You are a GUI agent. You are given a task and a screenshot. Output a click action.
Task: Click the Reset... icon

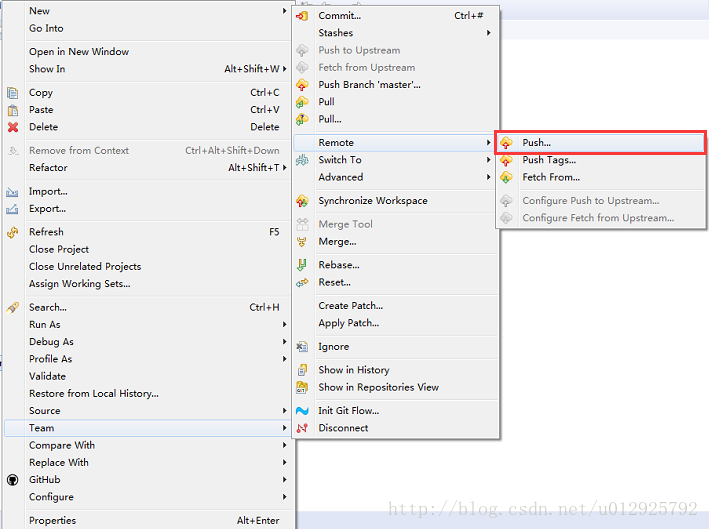(302, 283)
